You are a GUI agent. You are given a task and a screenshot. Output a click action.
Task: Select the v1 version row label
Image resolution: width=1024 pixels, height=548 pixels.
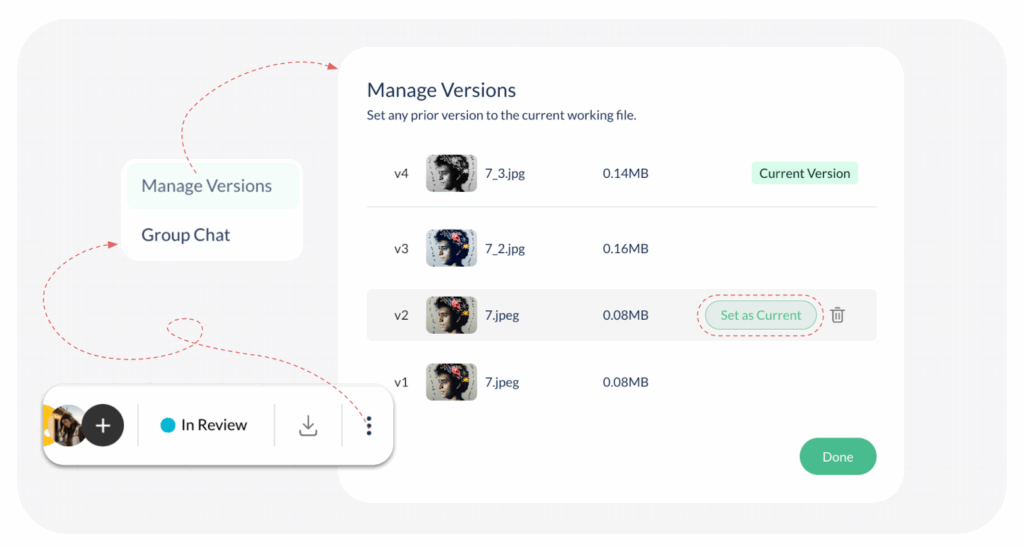pyautogui.click(x=401, y=382)
